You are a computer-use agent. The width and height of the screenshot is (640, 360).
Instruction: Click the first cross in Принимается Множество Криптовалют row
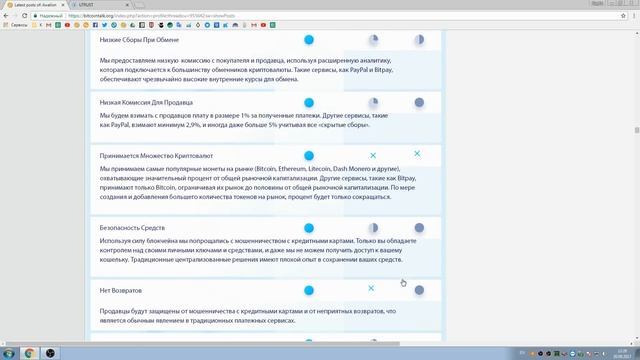(373, 156)
